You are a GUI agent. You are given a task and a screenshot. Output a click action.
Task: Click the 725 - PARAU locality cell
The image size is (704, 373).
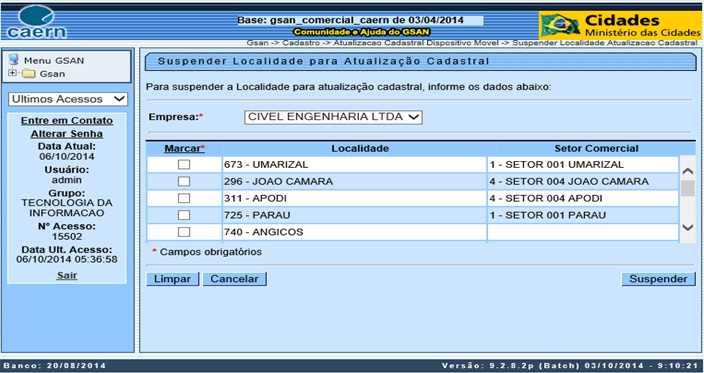pyautogui.click(x=354, y=215)
